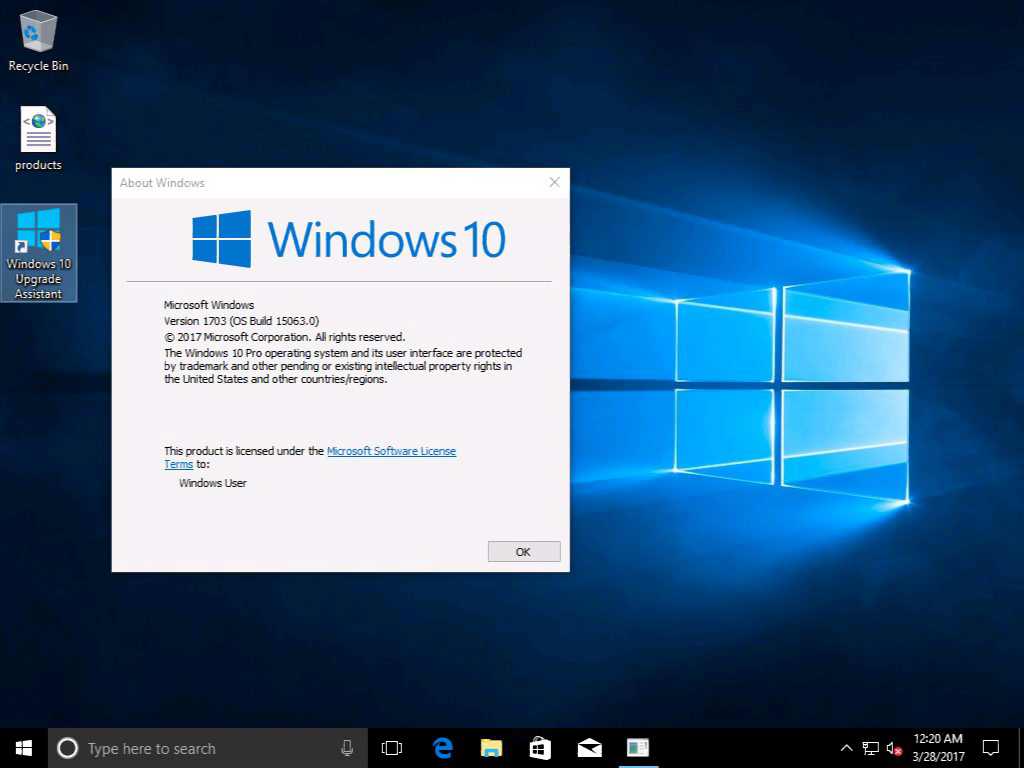Open the Mail app from the taskbar
The width and height of the screenshot is (1024, 768).
589,748
